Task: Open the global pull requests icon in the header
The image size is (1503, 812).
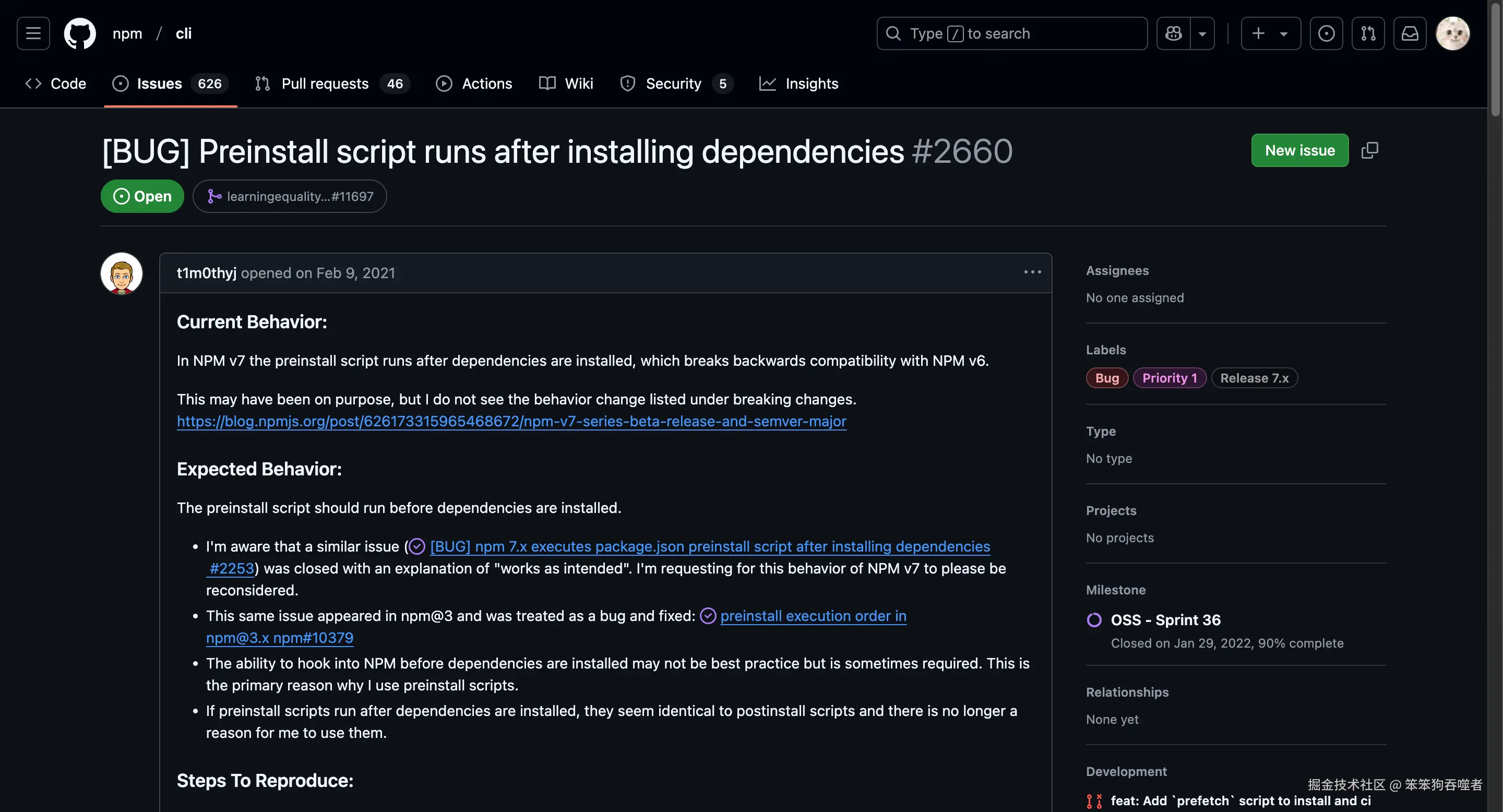Action: click(x=1368, y=33)
